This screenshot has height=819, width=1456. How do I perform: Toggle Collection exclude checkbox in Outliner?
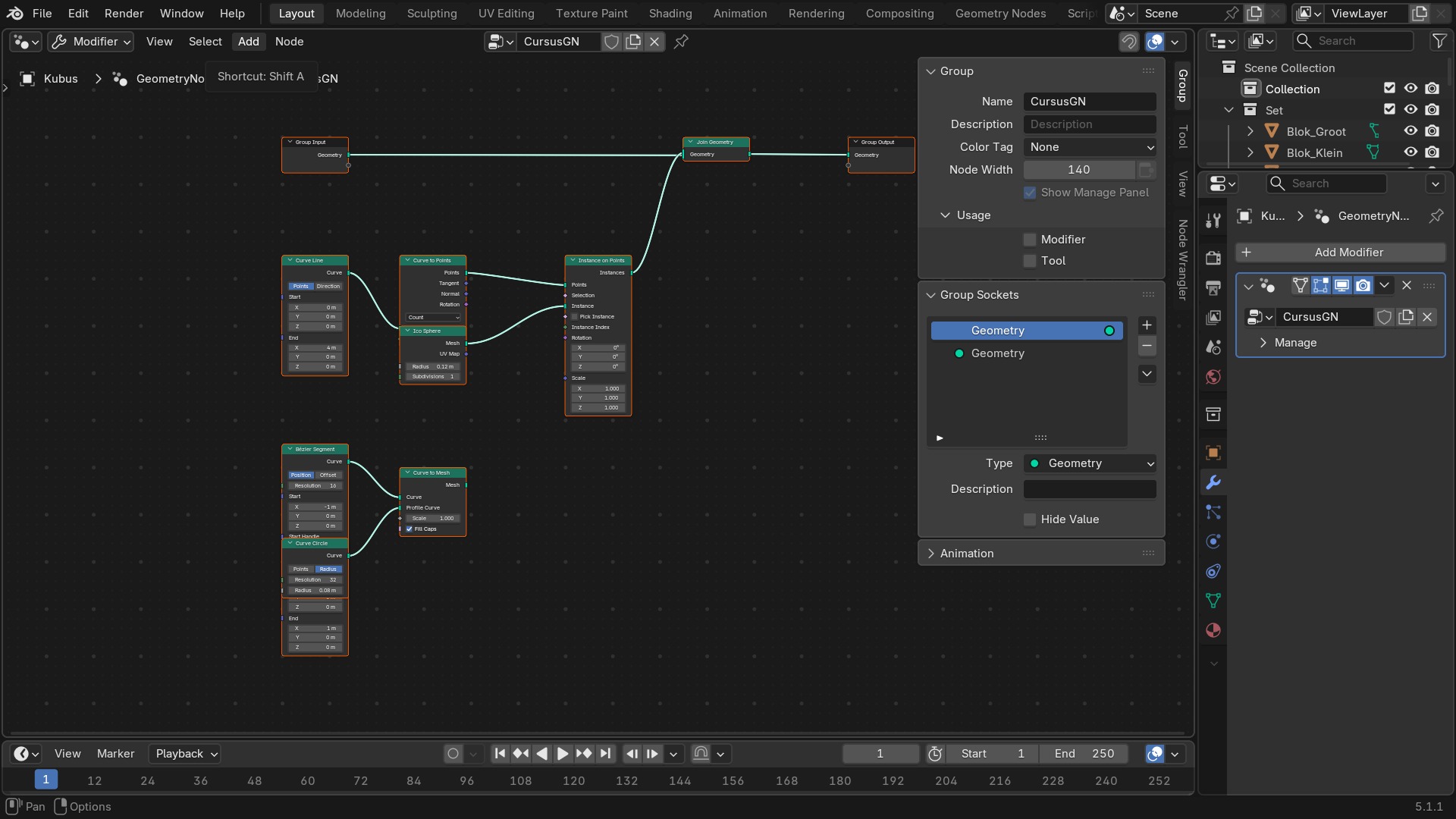pyautogui.click(x=1389, y=89)
